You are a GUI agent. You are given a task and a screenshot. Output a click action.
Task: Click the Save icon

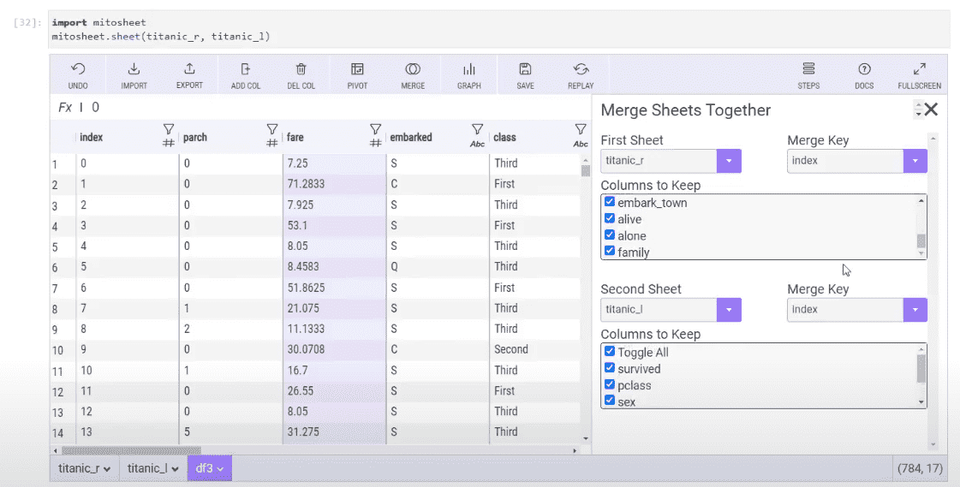click(x=525, y=69)
